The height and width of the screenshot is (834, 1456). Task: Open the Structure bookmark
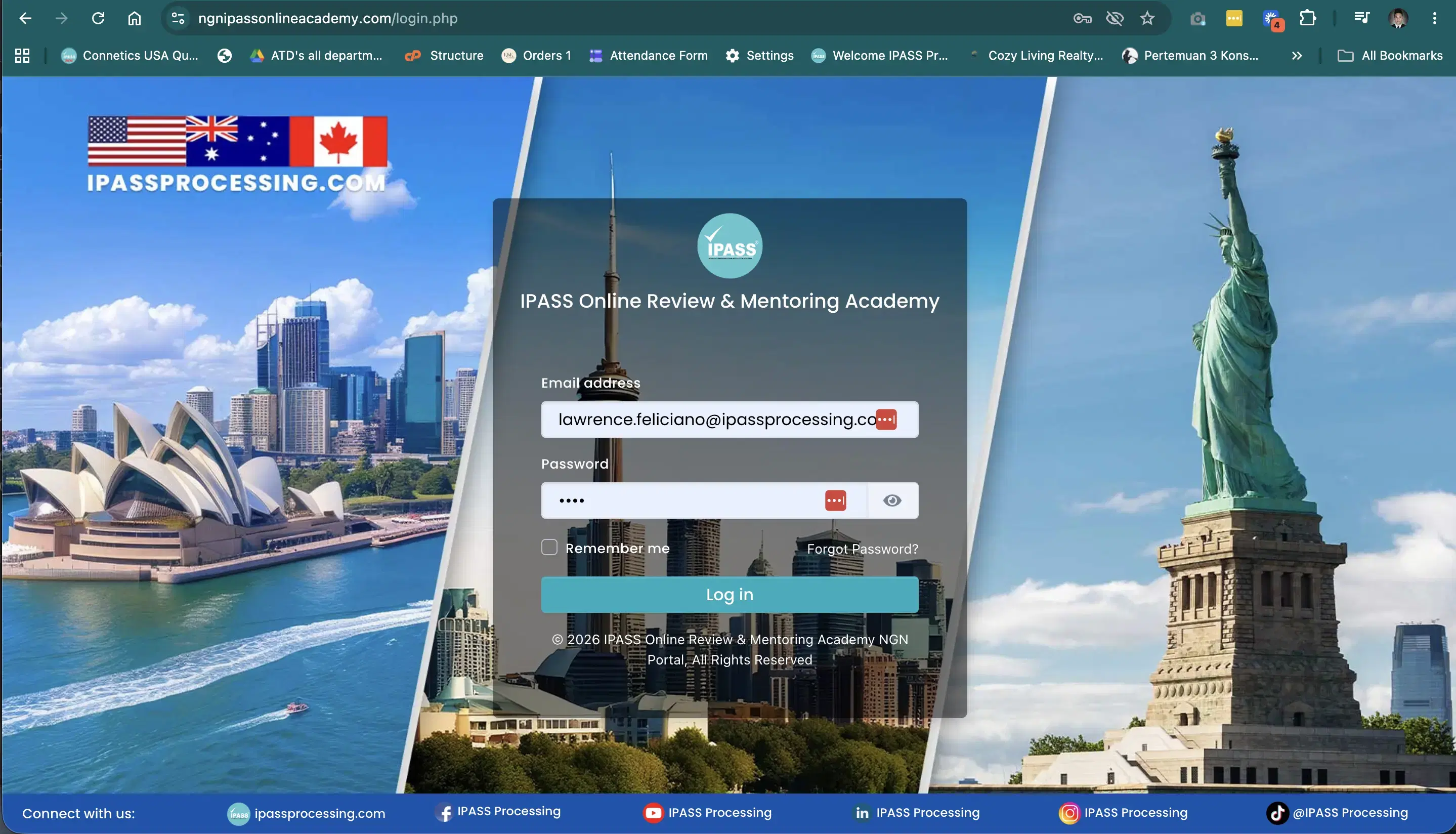[444, 56]
